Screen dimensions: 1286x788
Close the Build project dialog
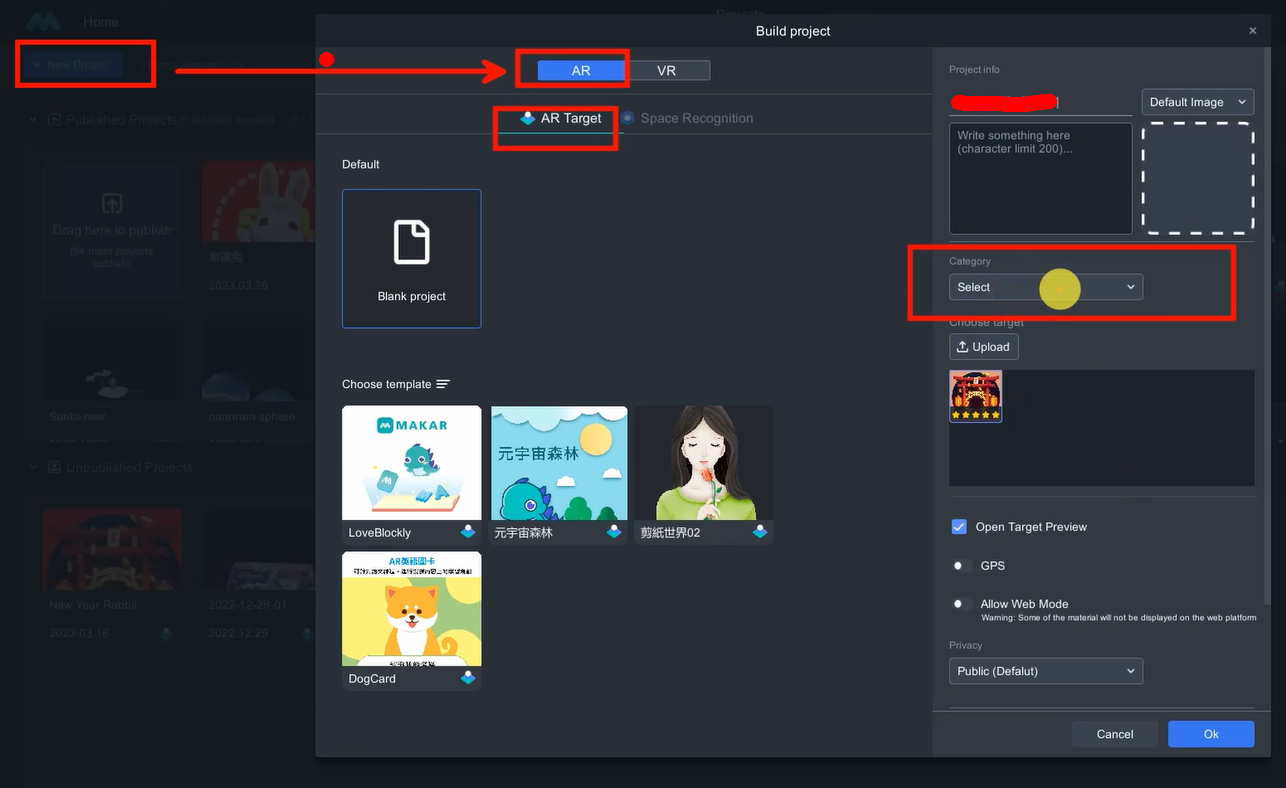(1252, 31)
